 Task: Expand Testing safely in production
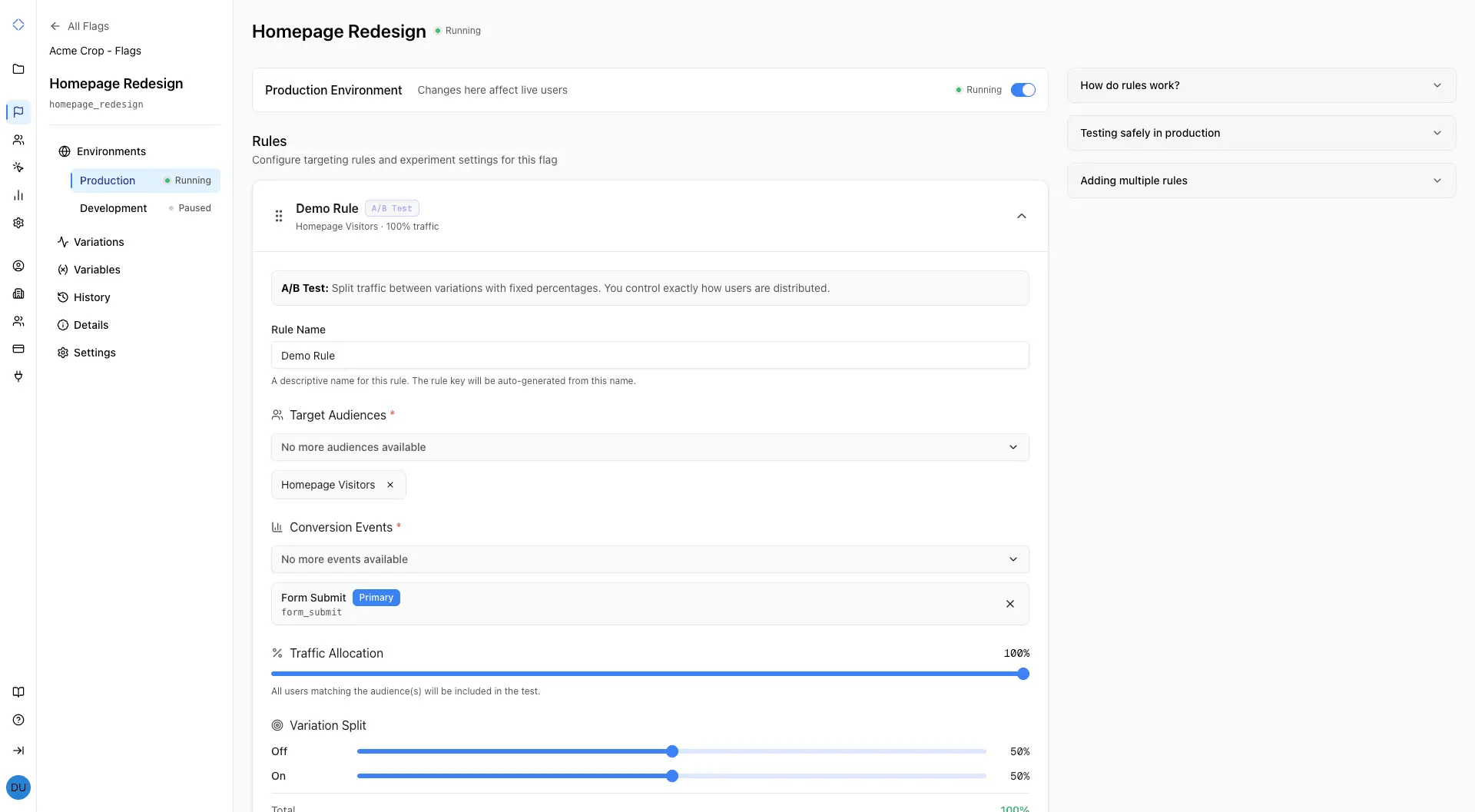click(x=1261, y=133)
